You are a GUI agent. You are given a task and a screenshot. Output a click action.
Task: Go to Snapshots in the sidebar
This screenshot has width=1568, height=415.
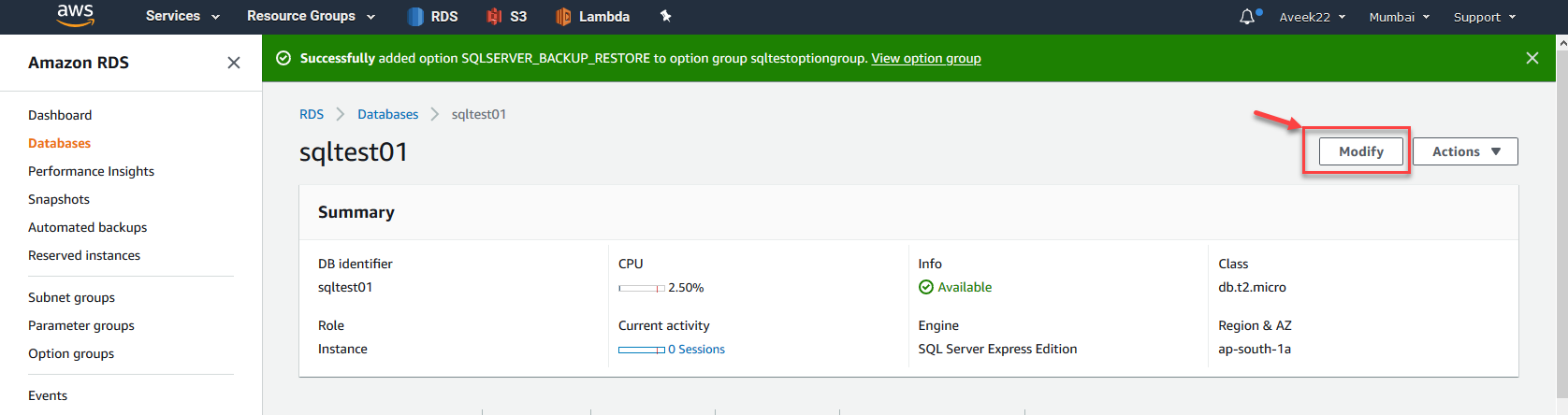coord(59,199)
